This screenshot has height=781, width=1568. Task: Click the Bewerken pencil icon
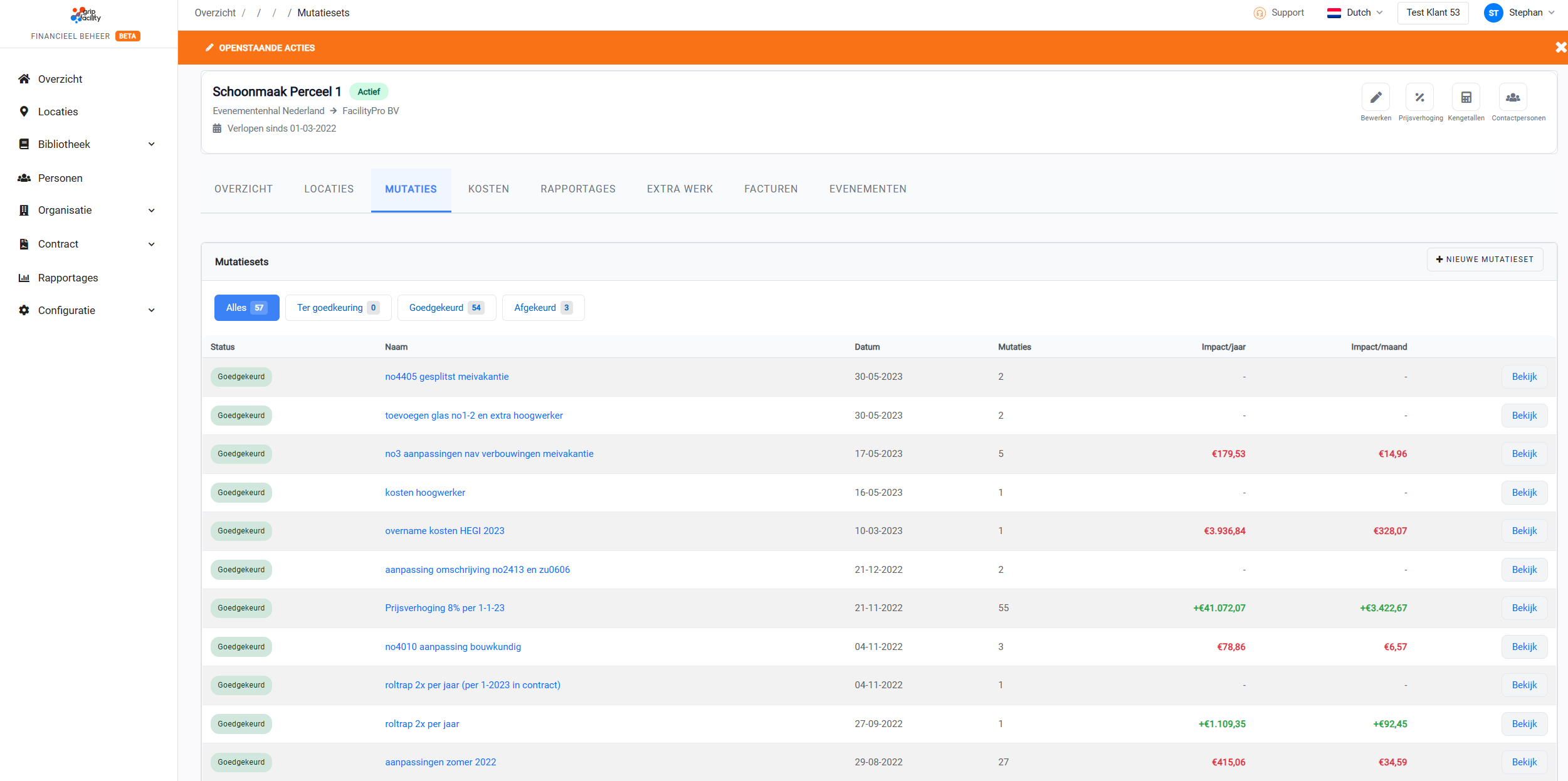1376,97
